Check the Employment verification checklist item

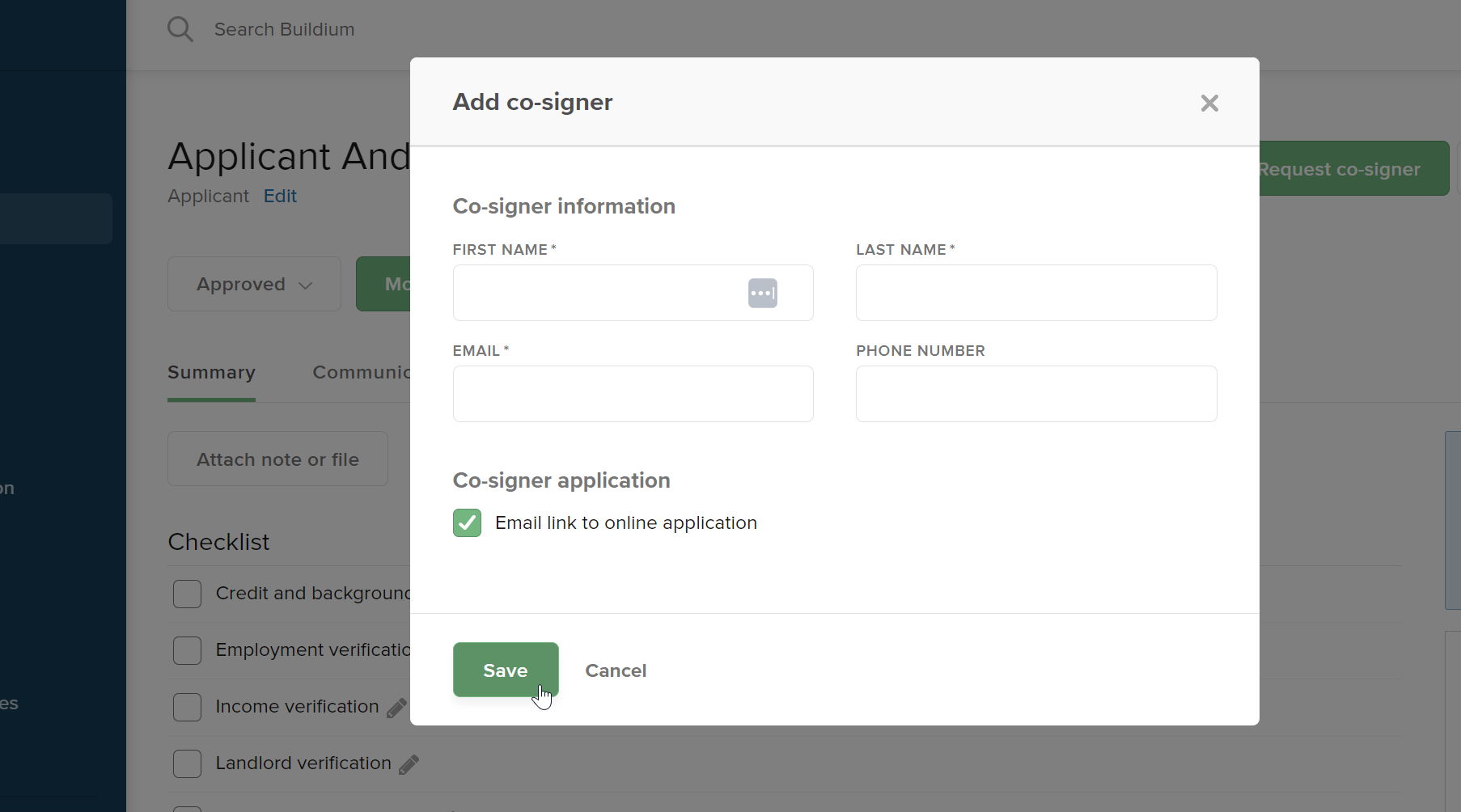point(187,650)
